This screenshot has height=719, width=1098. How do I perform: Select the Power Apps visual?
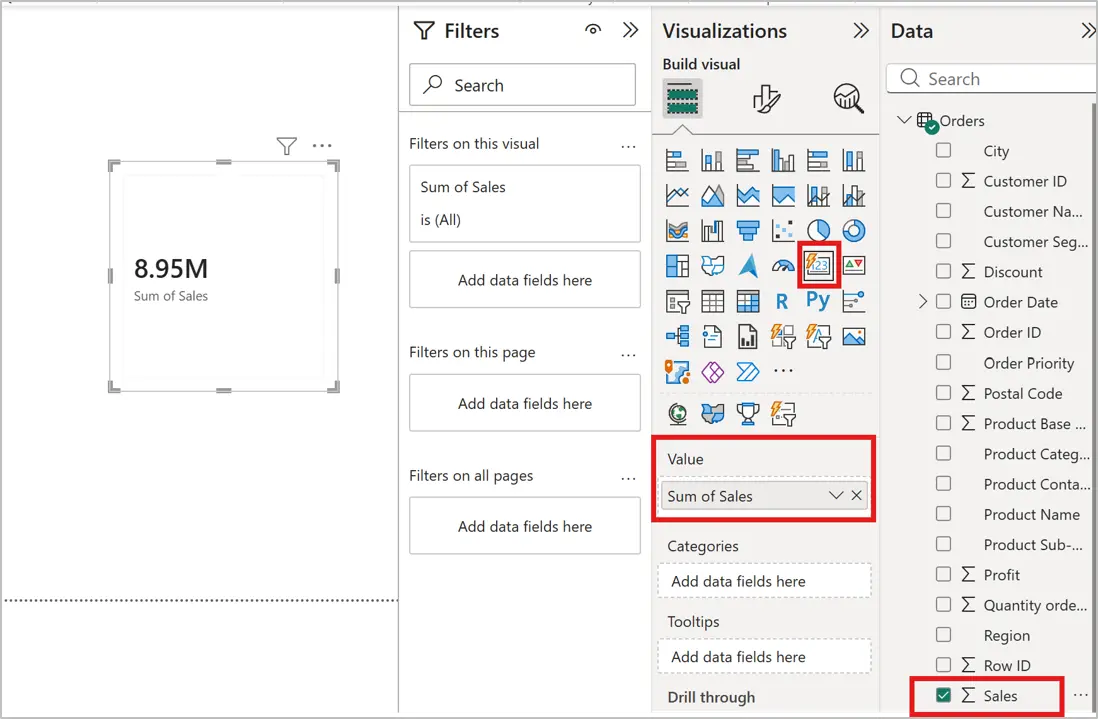click(712, 372)
